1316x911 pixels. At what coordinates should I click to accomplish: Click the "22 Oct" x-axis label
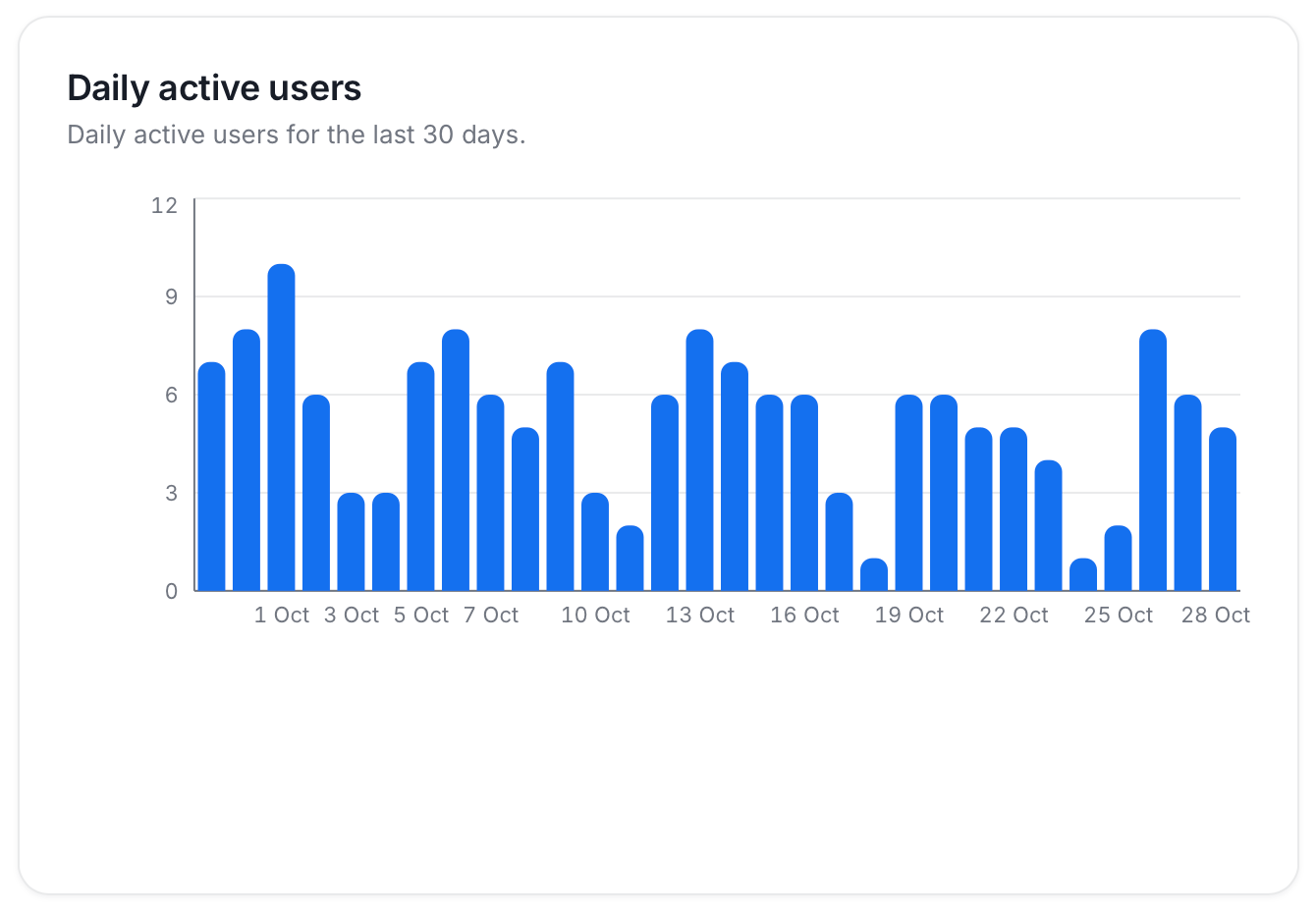coord(1014,616)
